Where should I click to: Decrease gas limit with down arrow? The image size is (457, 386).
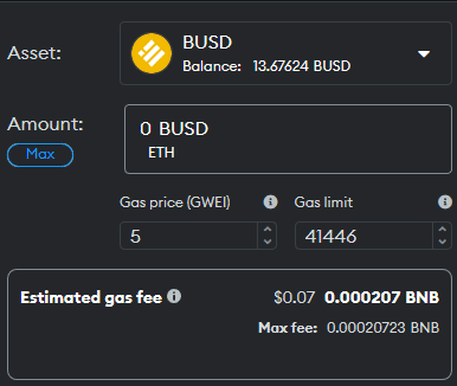(x=442, y=242)
